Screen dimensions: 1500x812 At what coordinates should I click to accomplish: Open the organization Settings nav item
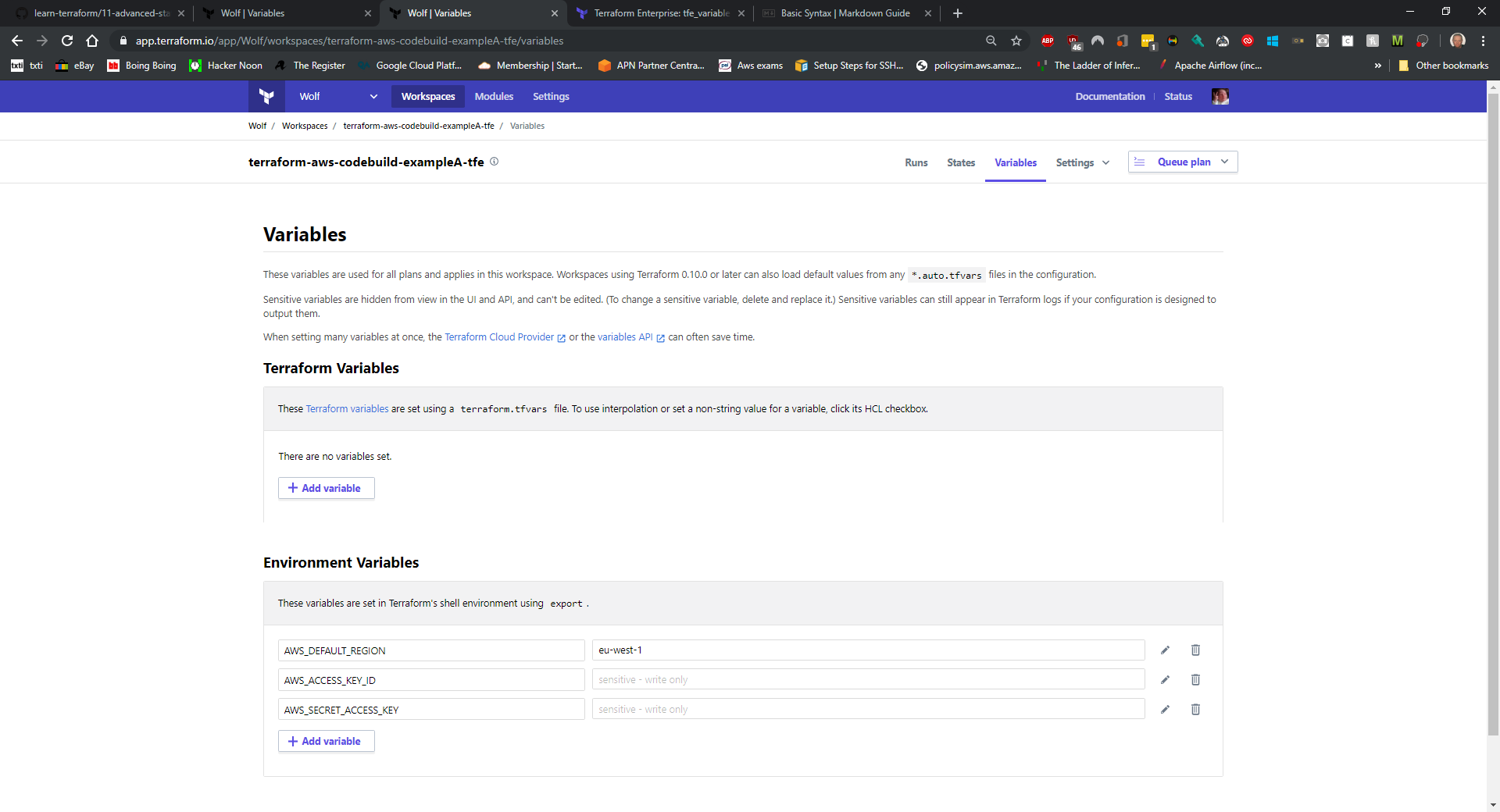pyautogui.click(x=551, y=96)
